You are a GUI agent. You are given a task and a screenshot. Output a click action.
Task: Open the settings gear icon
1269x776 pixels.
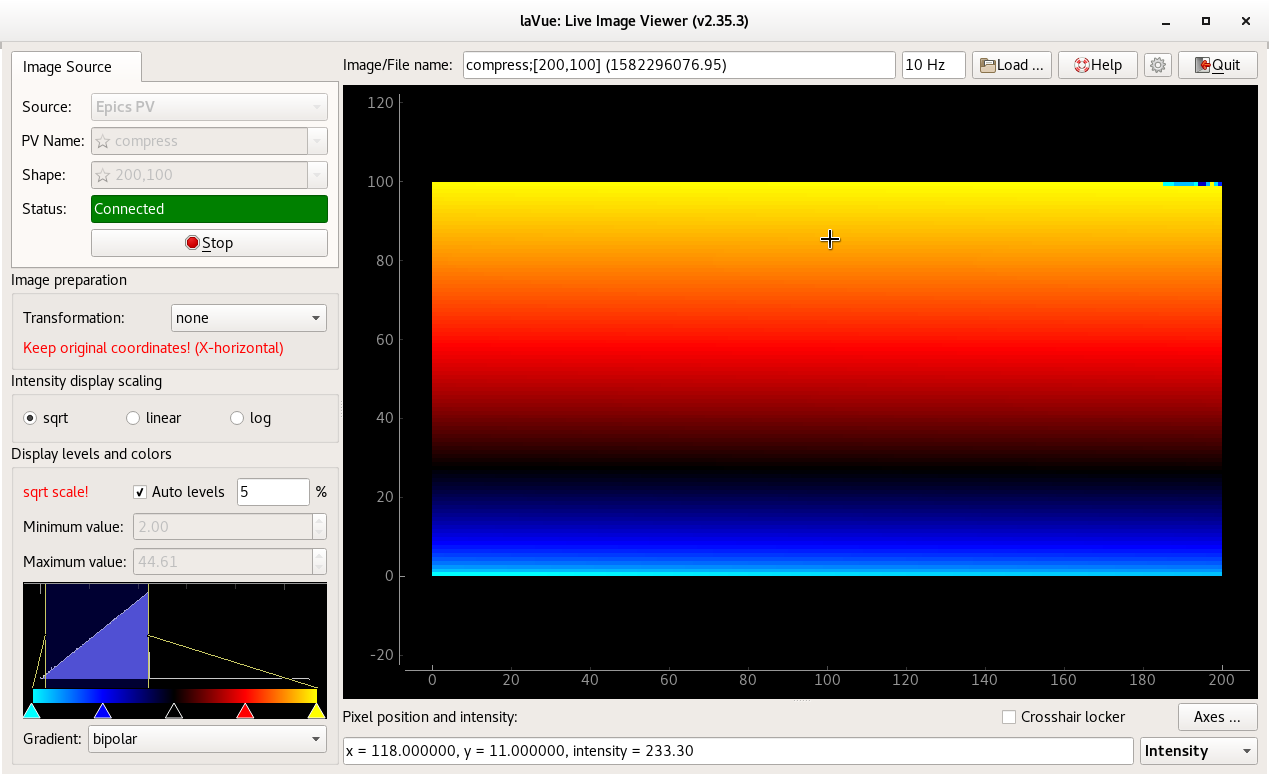point(1158,65)
